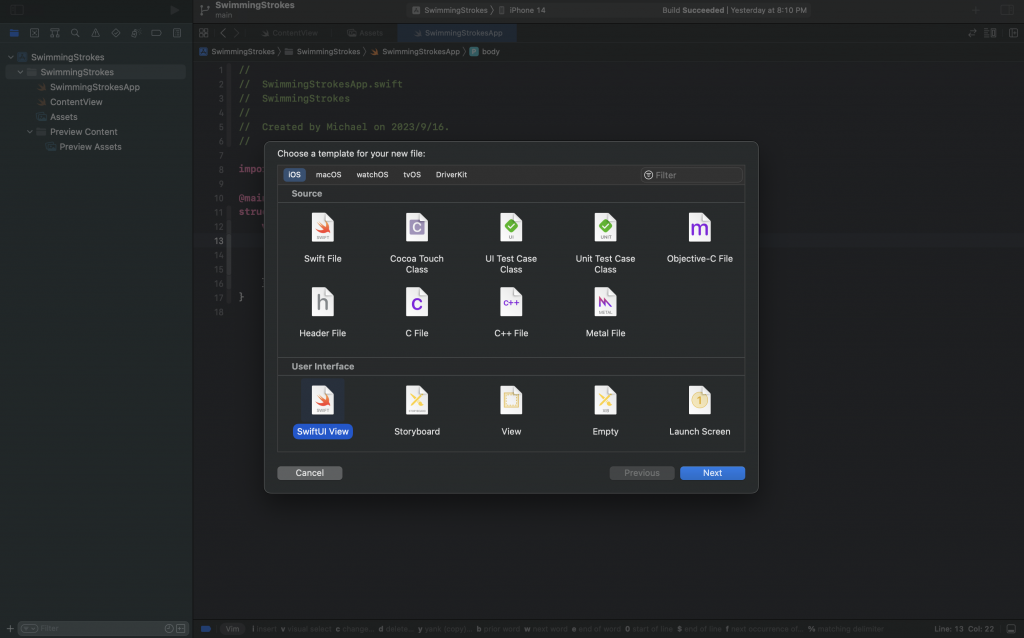Viewport: 1024px width, 638px height.
Task: Choose the Launch Screen template
Action: point(699,411)
